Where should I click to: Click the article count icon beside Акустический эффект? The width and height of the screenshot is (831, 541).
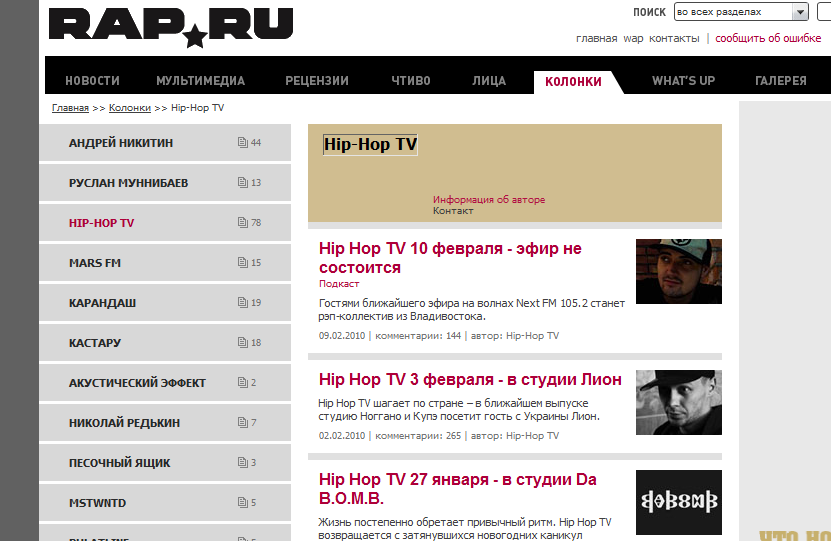pyautogui.click(x=243, y=382)
